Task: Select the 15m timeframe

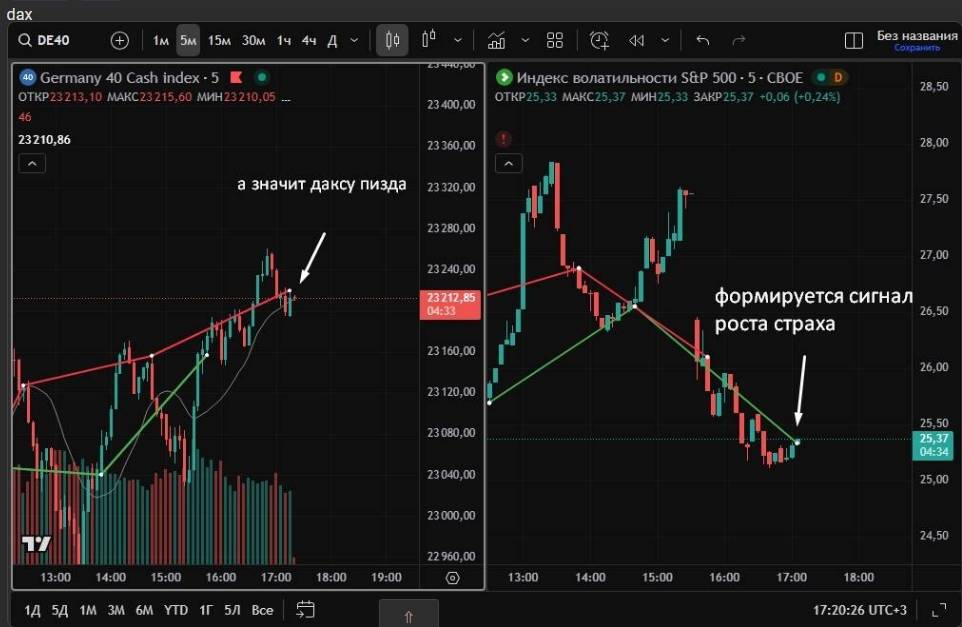Action: (219, 41)
